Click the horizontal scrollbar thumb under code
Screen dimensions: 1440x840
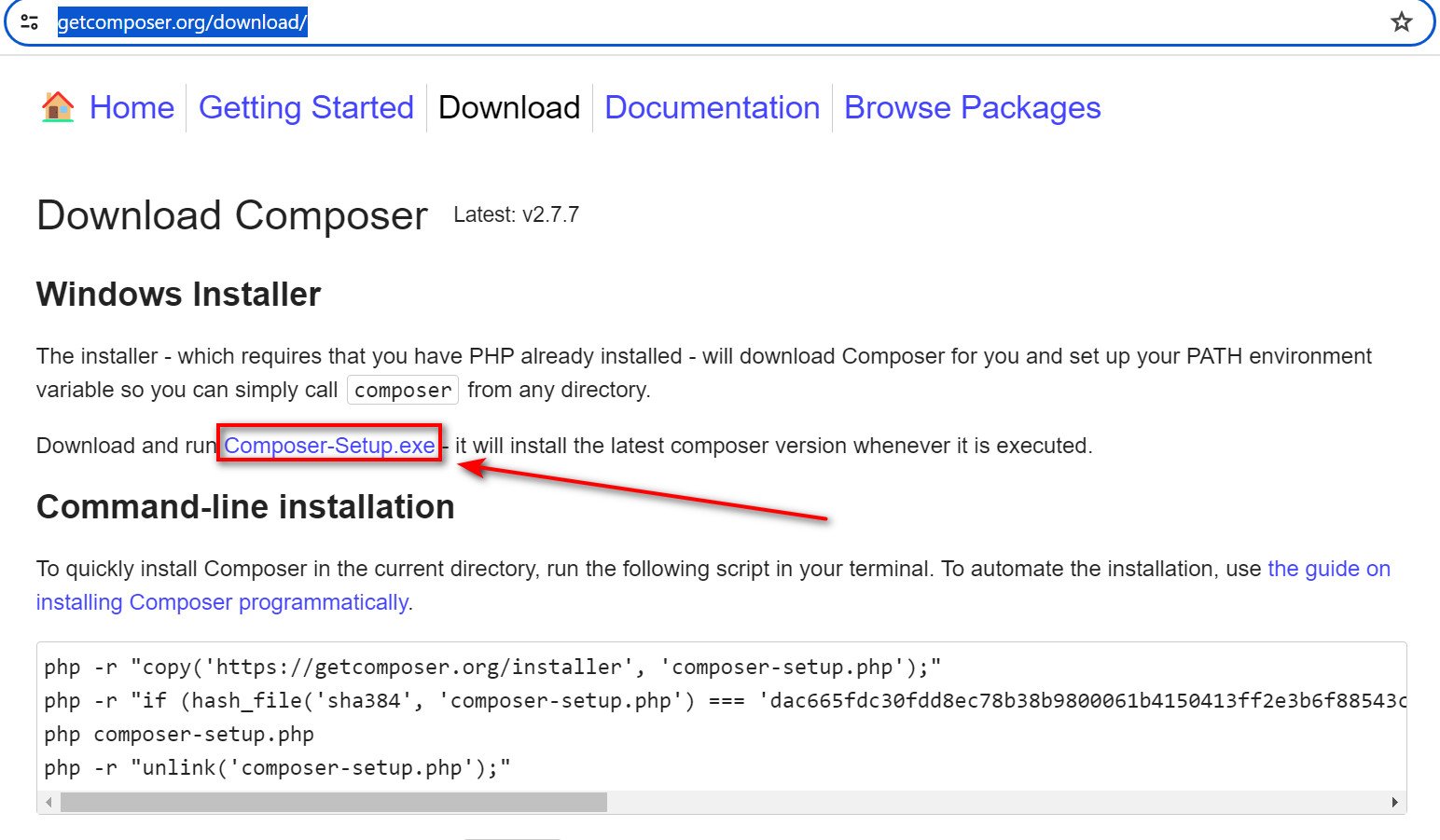click(334, 802)
